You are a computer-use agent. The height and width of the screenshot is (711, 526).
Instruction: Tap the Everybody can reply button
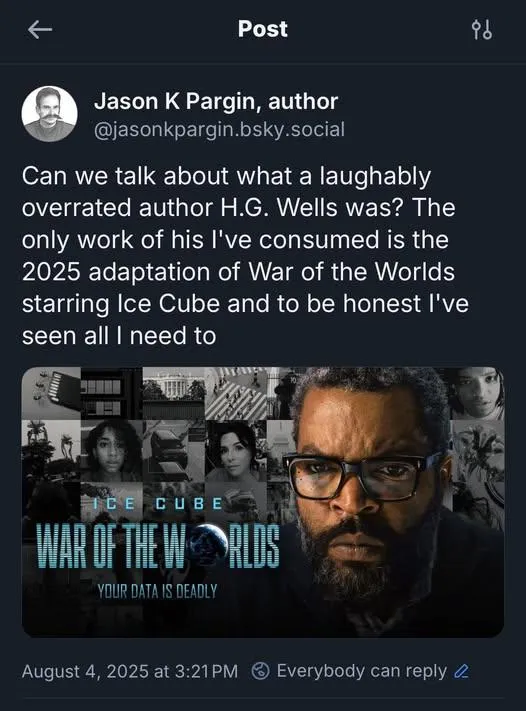(x=360, y=671)
